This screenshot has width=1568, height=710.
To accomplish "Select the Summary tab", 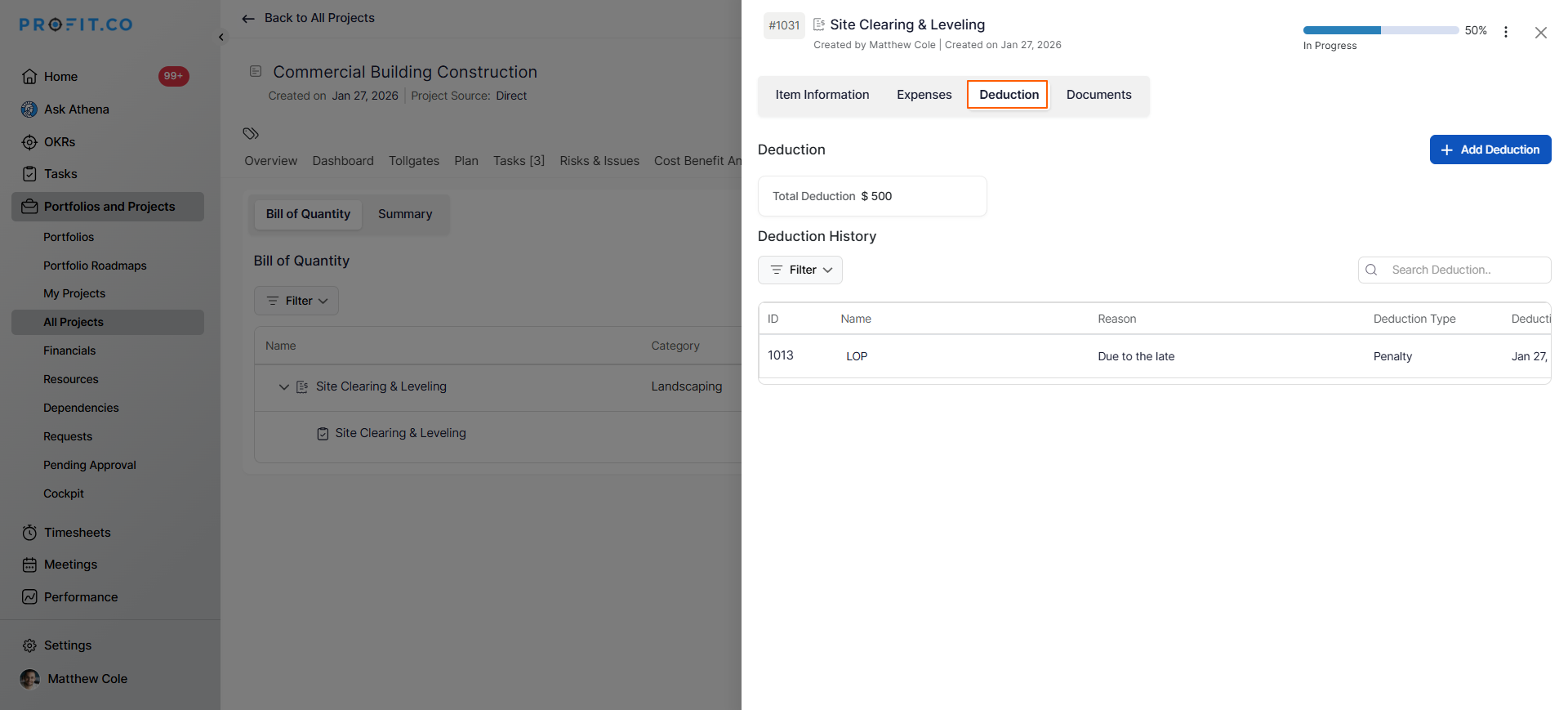I will (405, 214).
